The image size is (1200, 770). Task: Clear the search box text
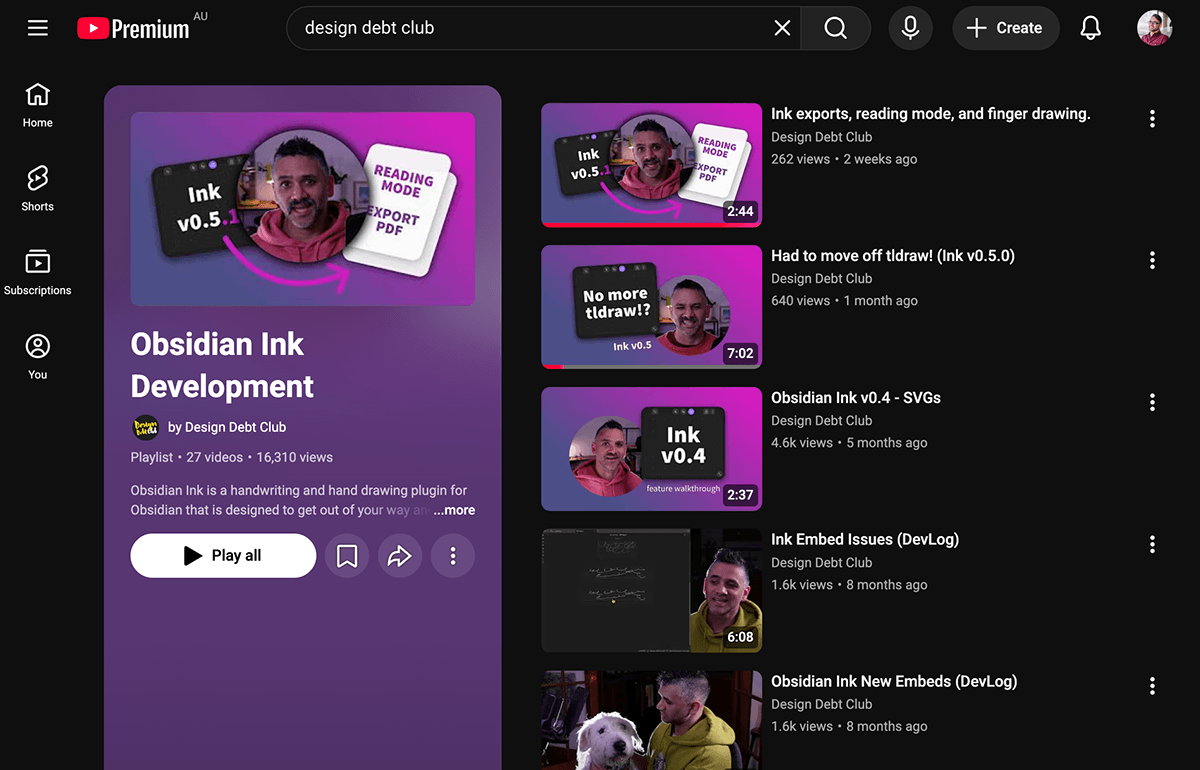(782, 28)
